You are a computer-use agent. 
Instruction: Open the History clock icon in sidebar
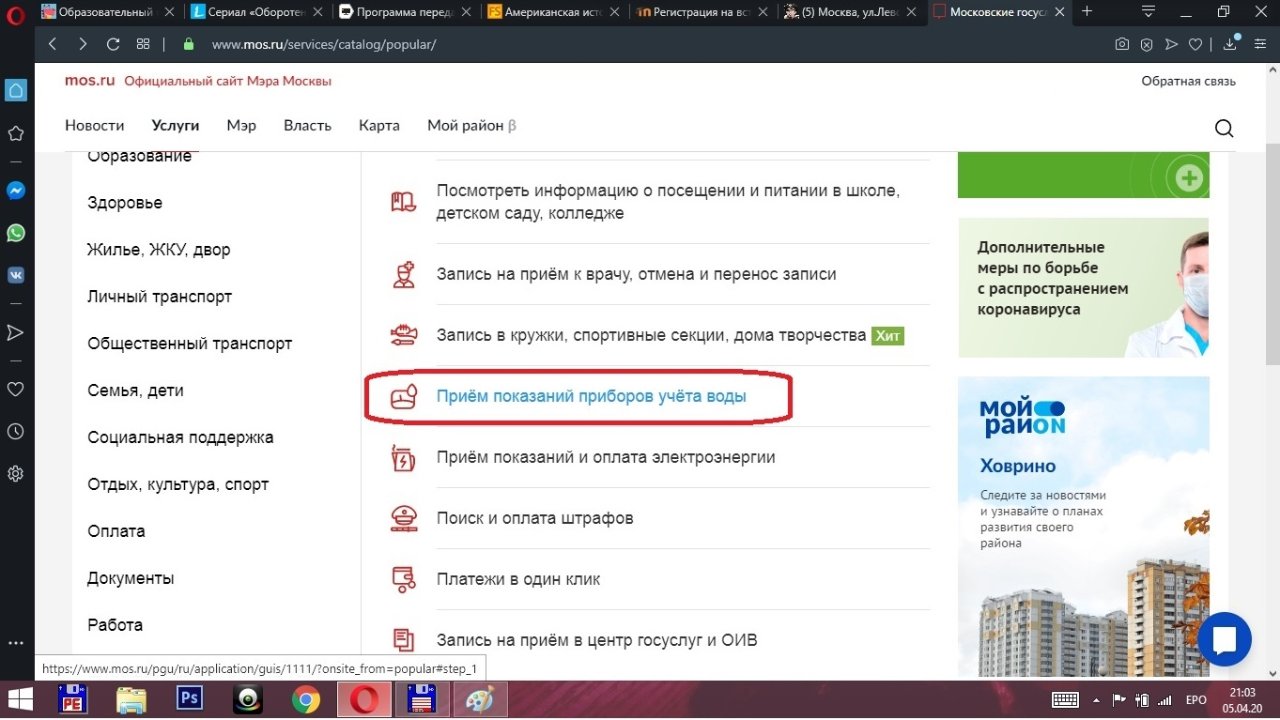(16, 432)
